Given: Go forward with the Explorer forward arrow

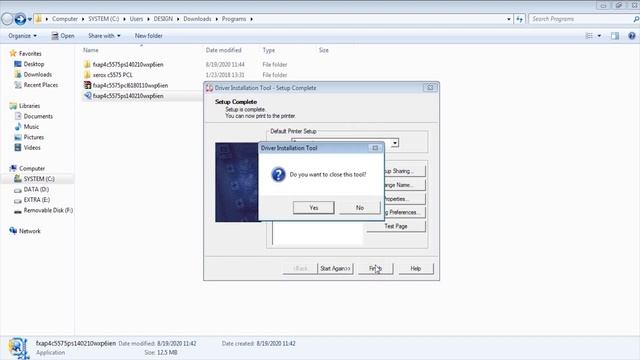Looking at the screenshot, I should (20, 19).
